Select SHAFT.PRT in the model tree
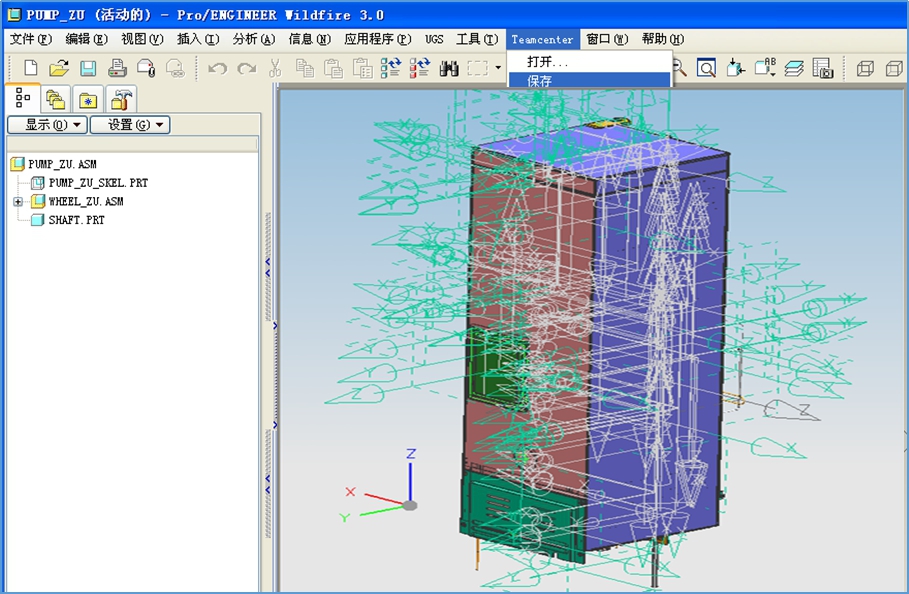 click(76, 220)
